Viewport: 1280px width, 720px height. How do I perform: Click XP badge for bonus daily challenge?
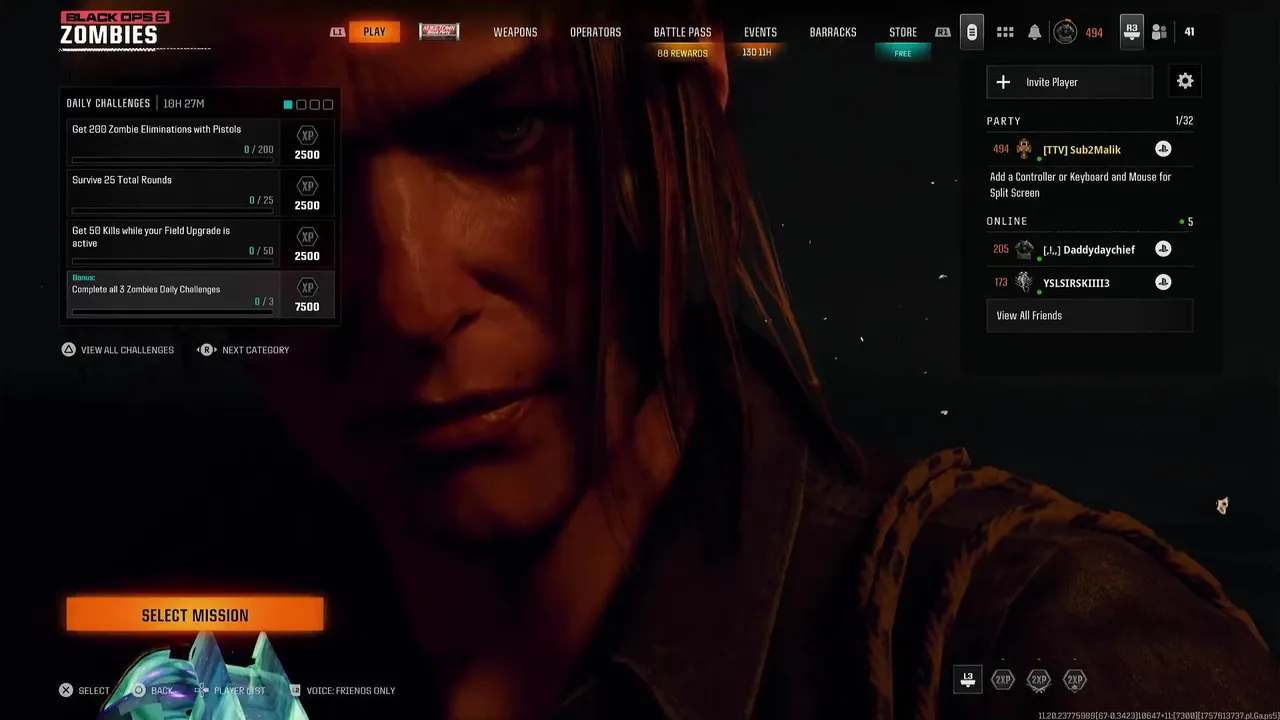[307, 288]
